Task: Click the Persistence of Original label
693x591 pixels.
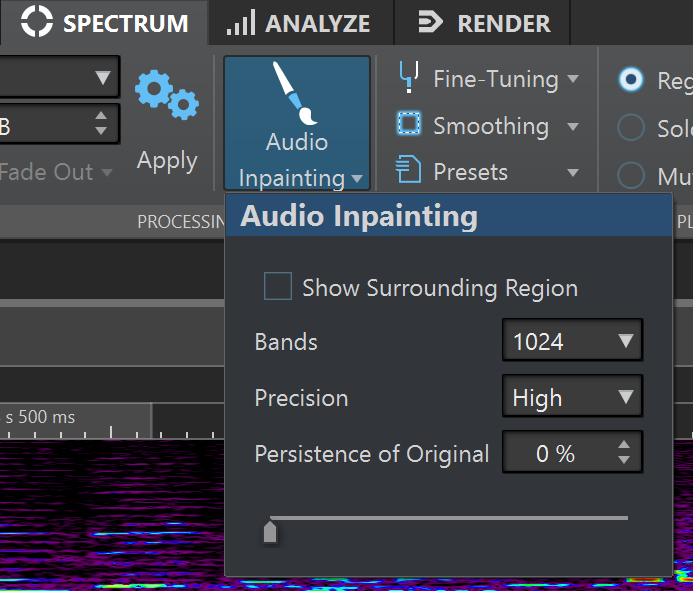Action: 372,454
